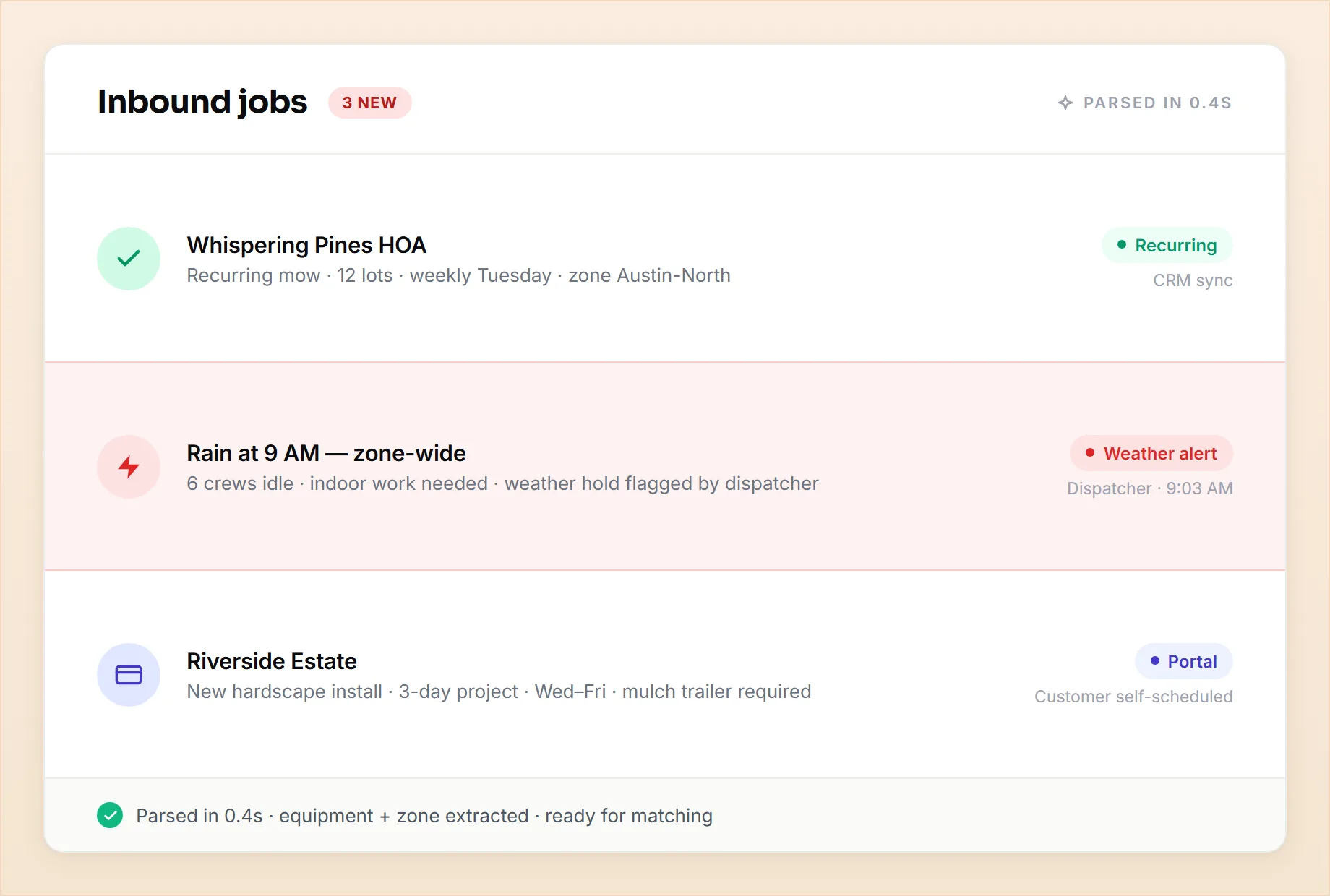
Task: Click the sparkle icon next to PARSED IN 0.4S
Action: (1065, 103)
